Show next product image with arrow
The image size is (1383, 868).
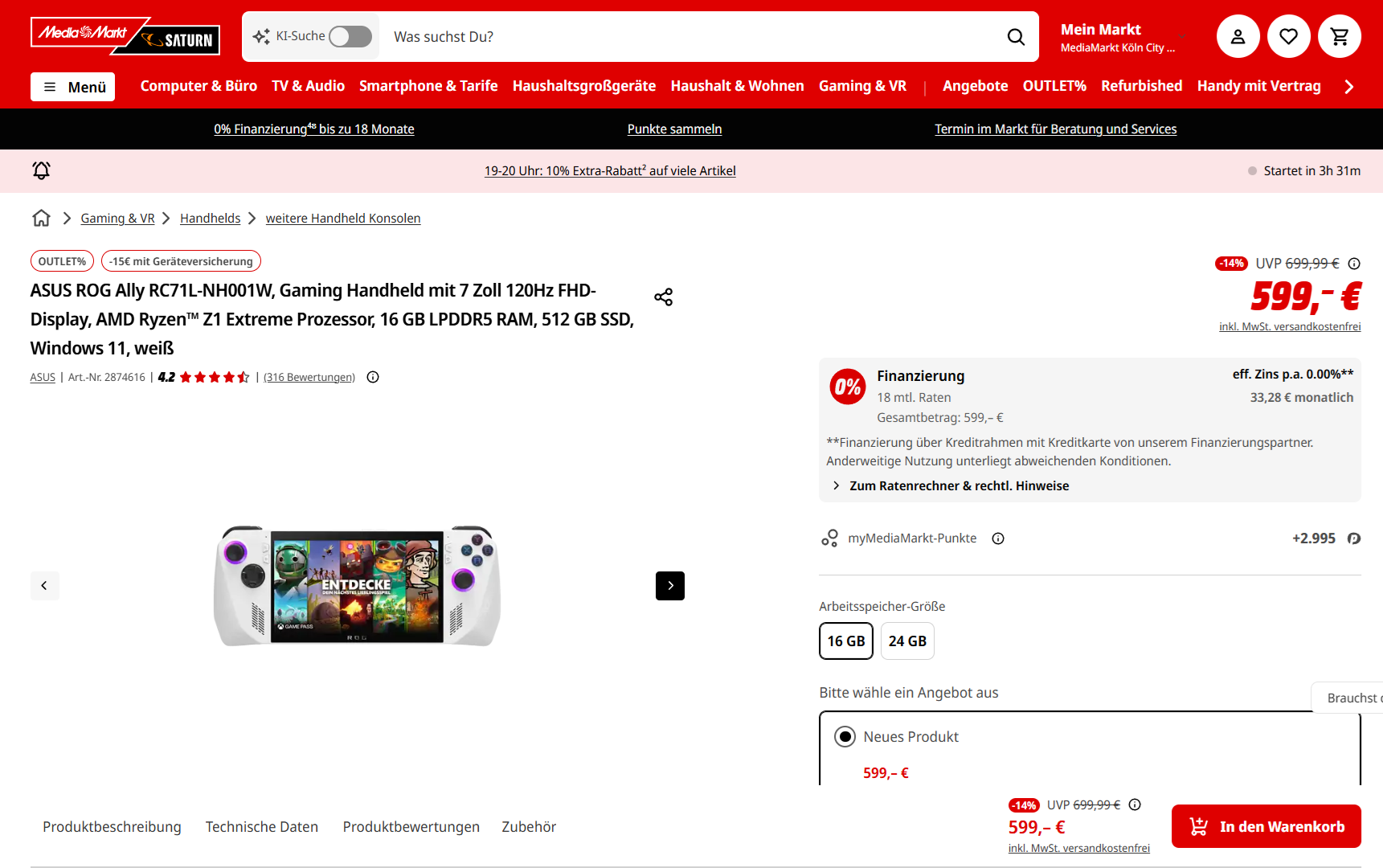coord(669,586)
